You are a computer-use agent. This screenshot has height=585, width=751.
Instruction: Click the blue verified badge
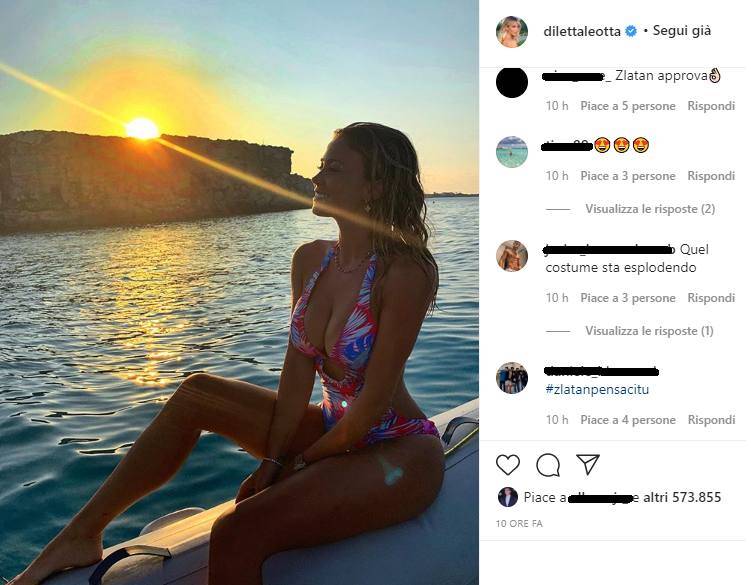click(631, 32)
